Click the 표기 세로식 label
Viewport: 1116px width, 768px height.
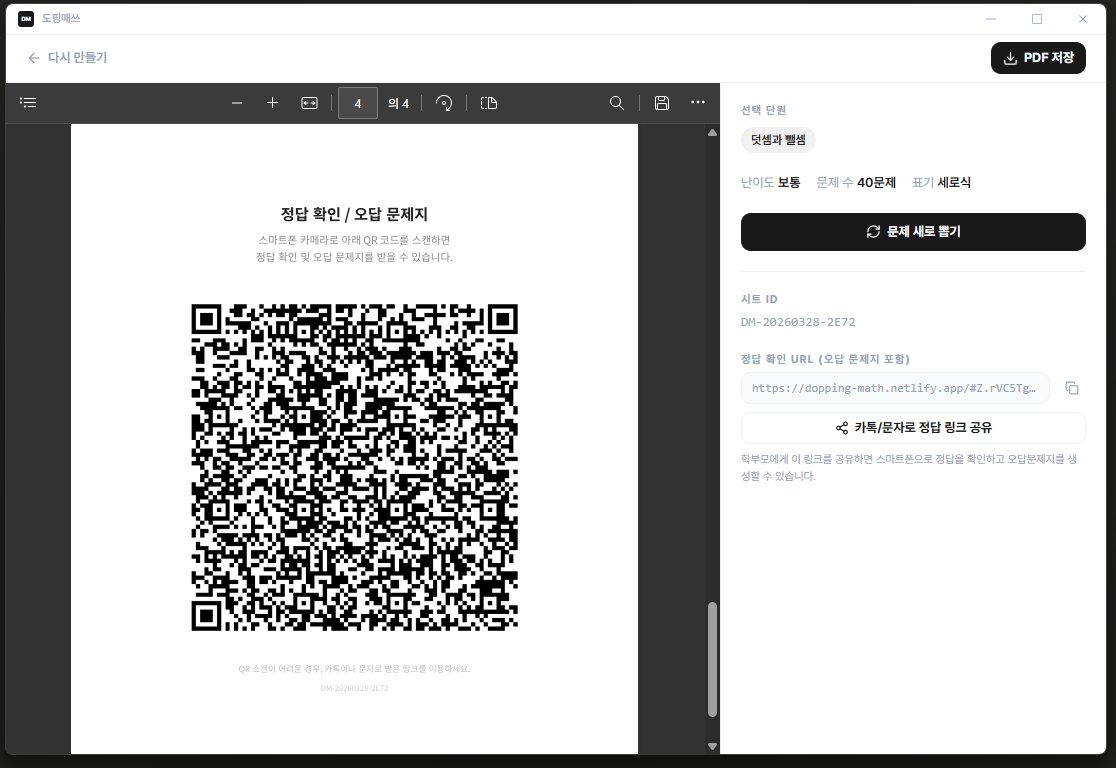tap(941, 182)
